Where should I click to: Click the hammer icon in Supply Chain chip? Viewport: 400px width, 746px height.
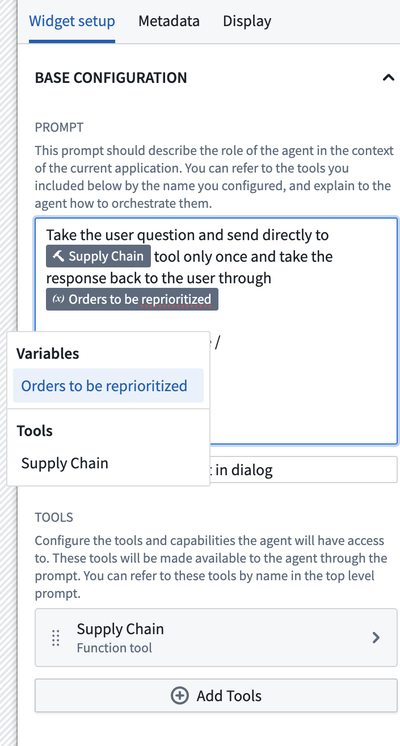click(x=59, y=256)
